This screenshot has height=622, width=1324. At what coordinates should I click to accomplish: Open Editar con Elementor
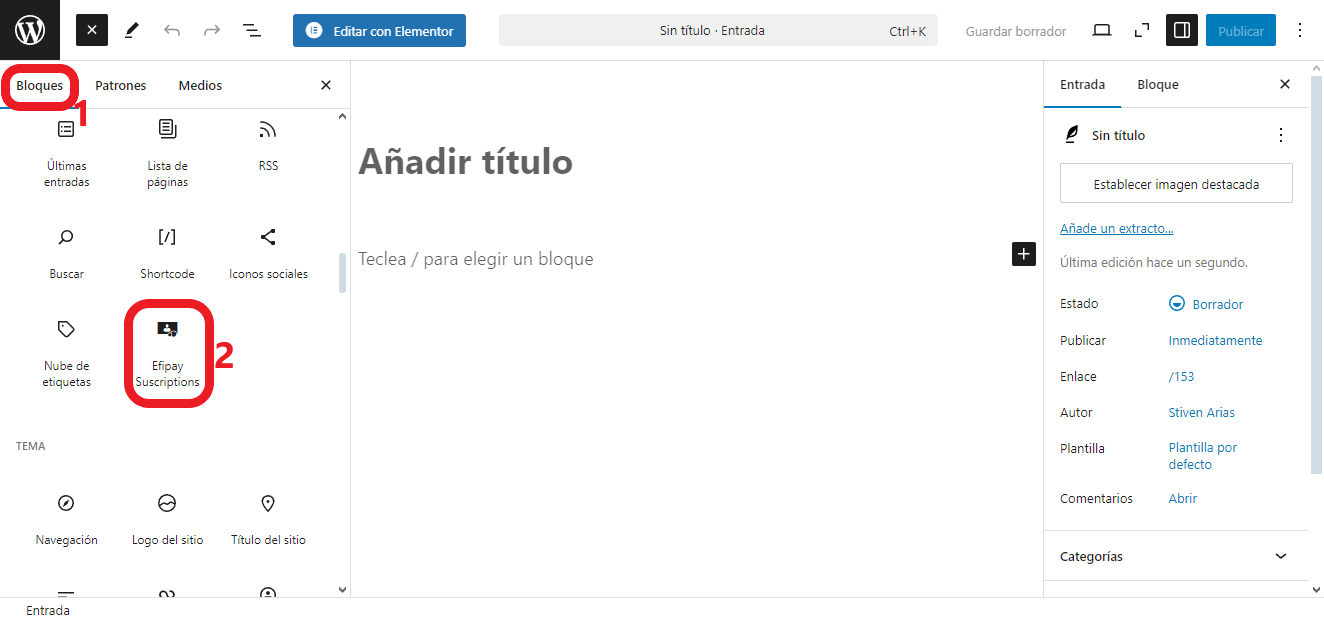pos(379,30)
